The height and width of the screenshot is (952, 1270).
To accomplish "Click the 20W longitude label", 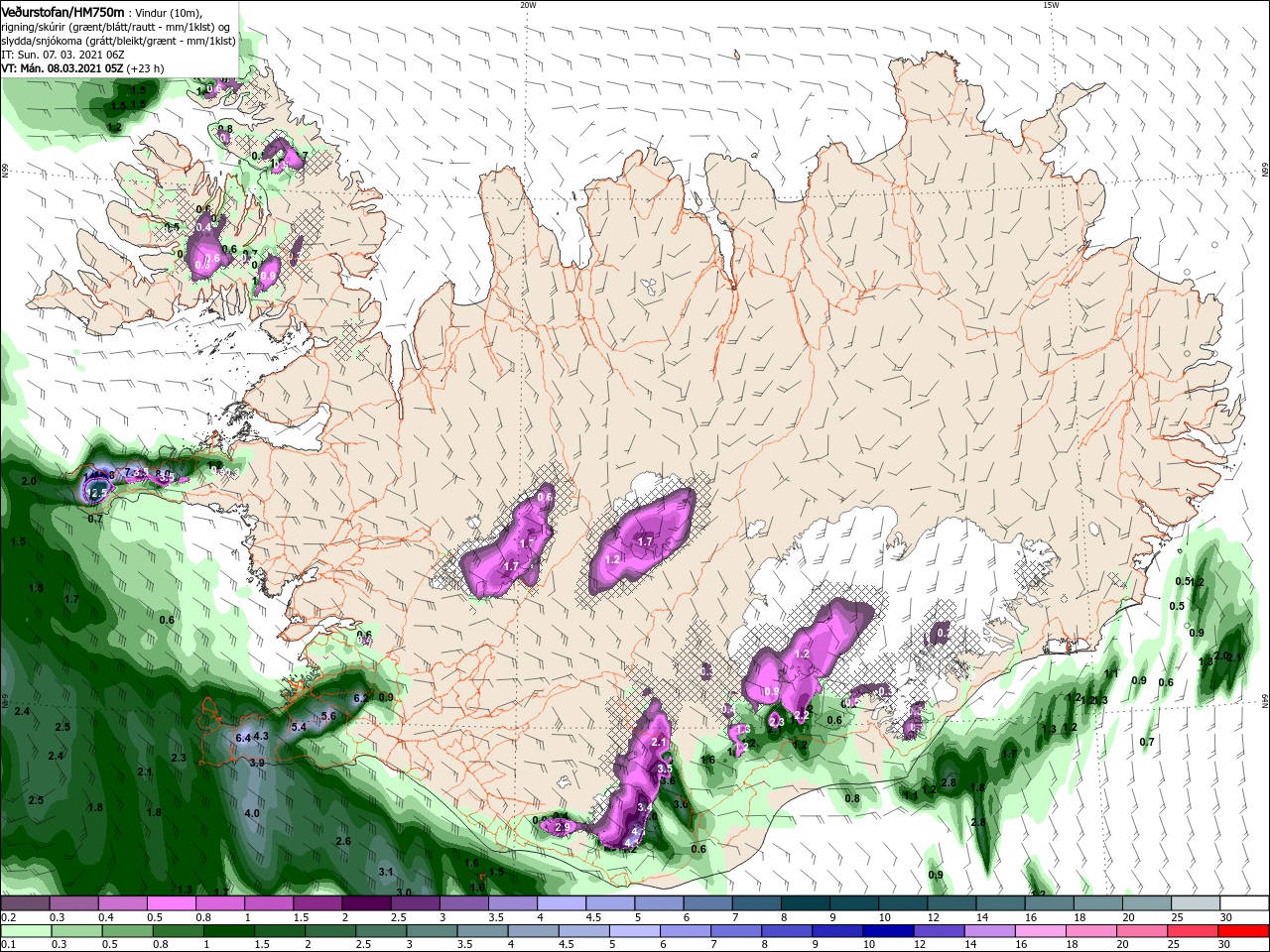I will 528,5.
